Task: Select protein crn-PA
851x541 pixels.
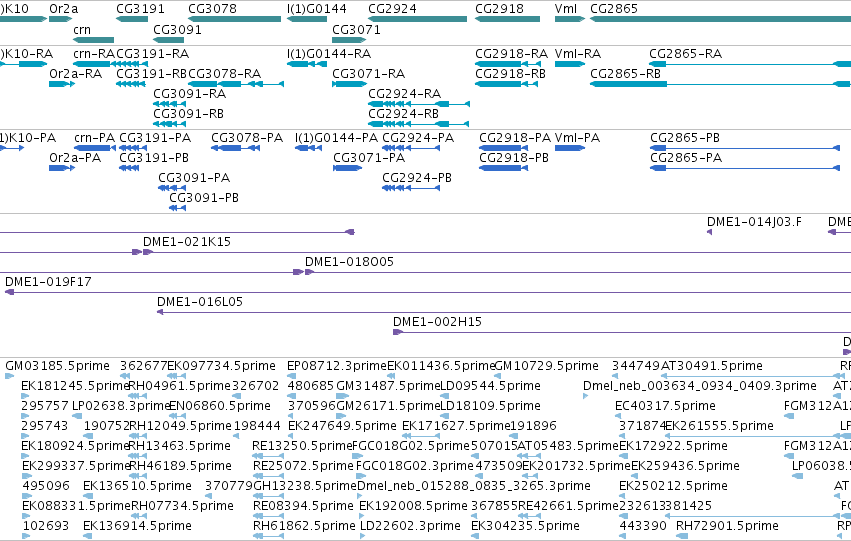Action: pos(94,138)
